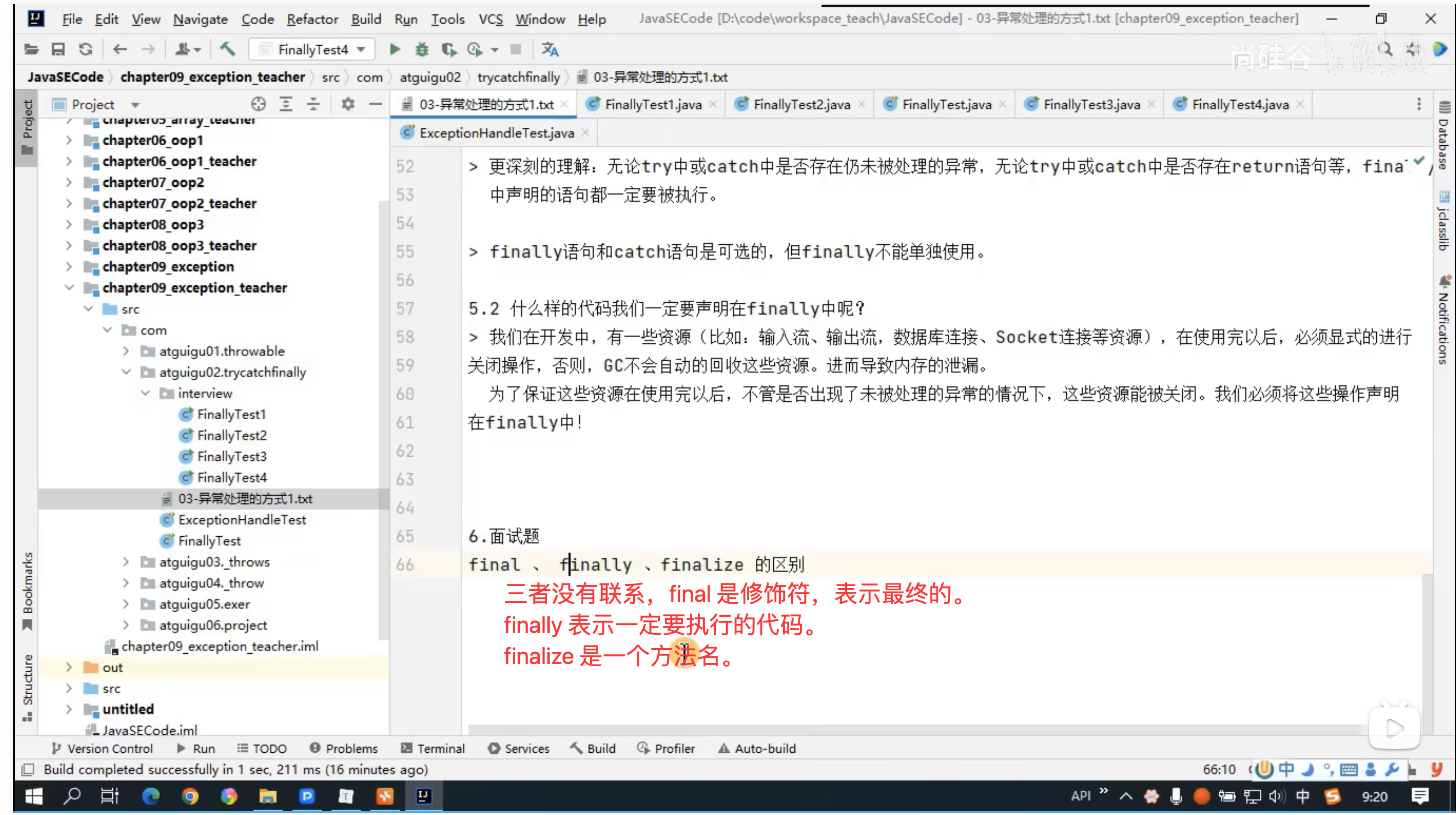The width and height of the screenshot is (1456, 815).
Task: Collapse all project tree nodes icon
Action: (x=313, y=104)
